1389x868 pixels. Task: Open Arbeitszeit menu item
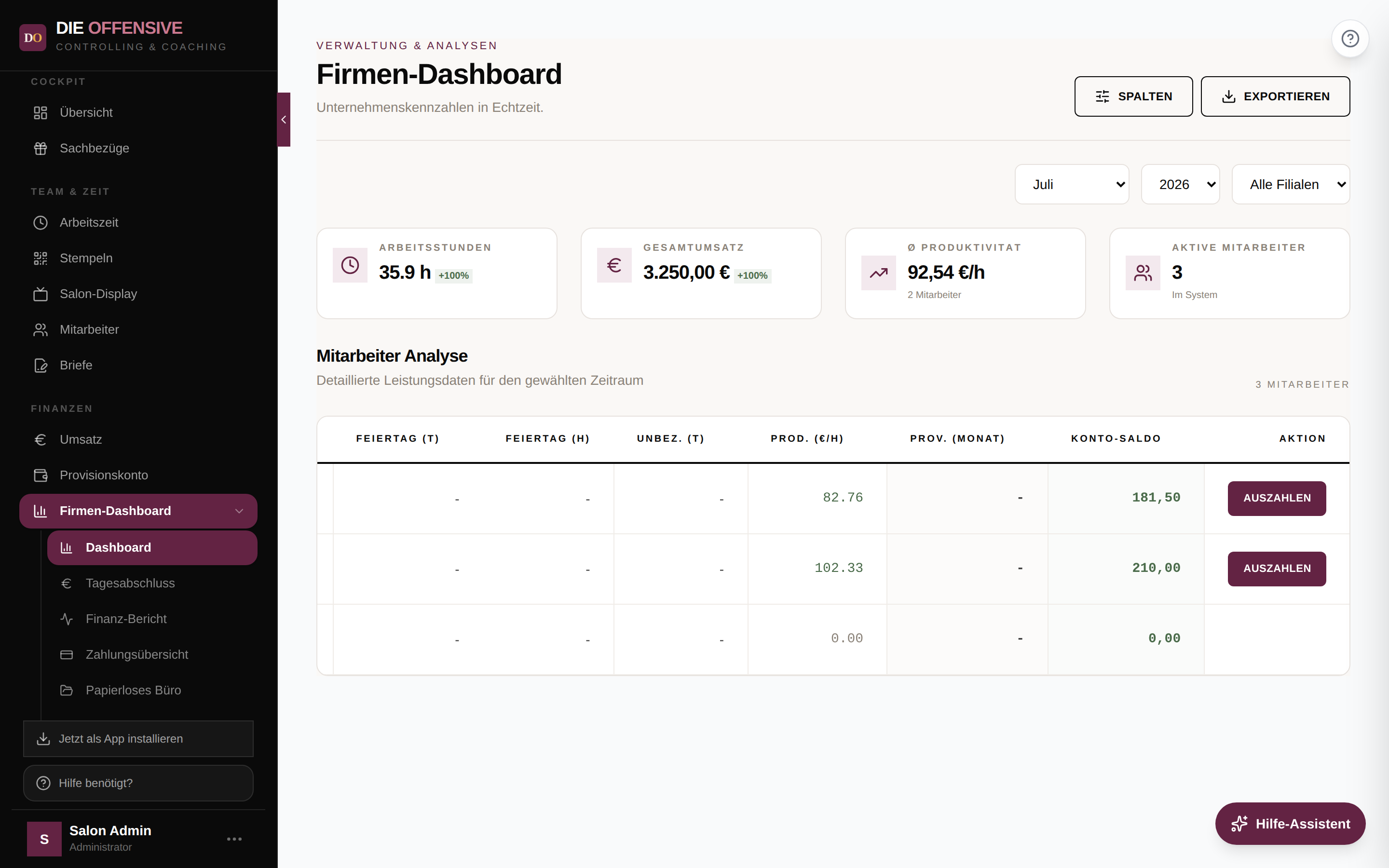click(x=138, y=223)
